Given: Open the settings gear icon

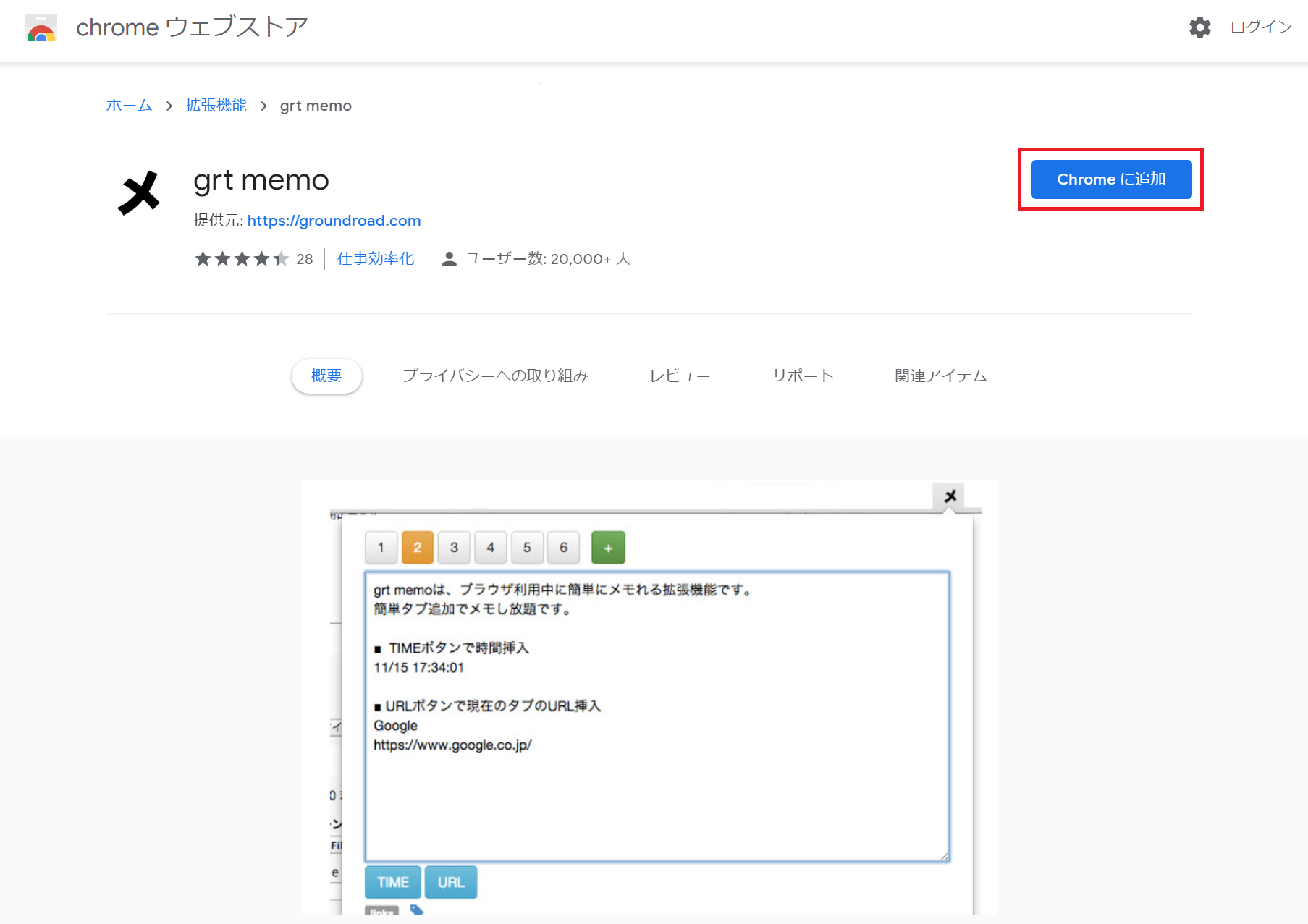Looking at the screenshot, I should point(1199,27).
